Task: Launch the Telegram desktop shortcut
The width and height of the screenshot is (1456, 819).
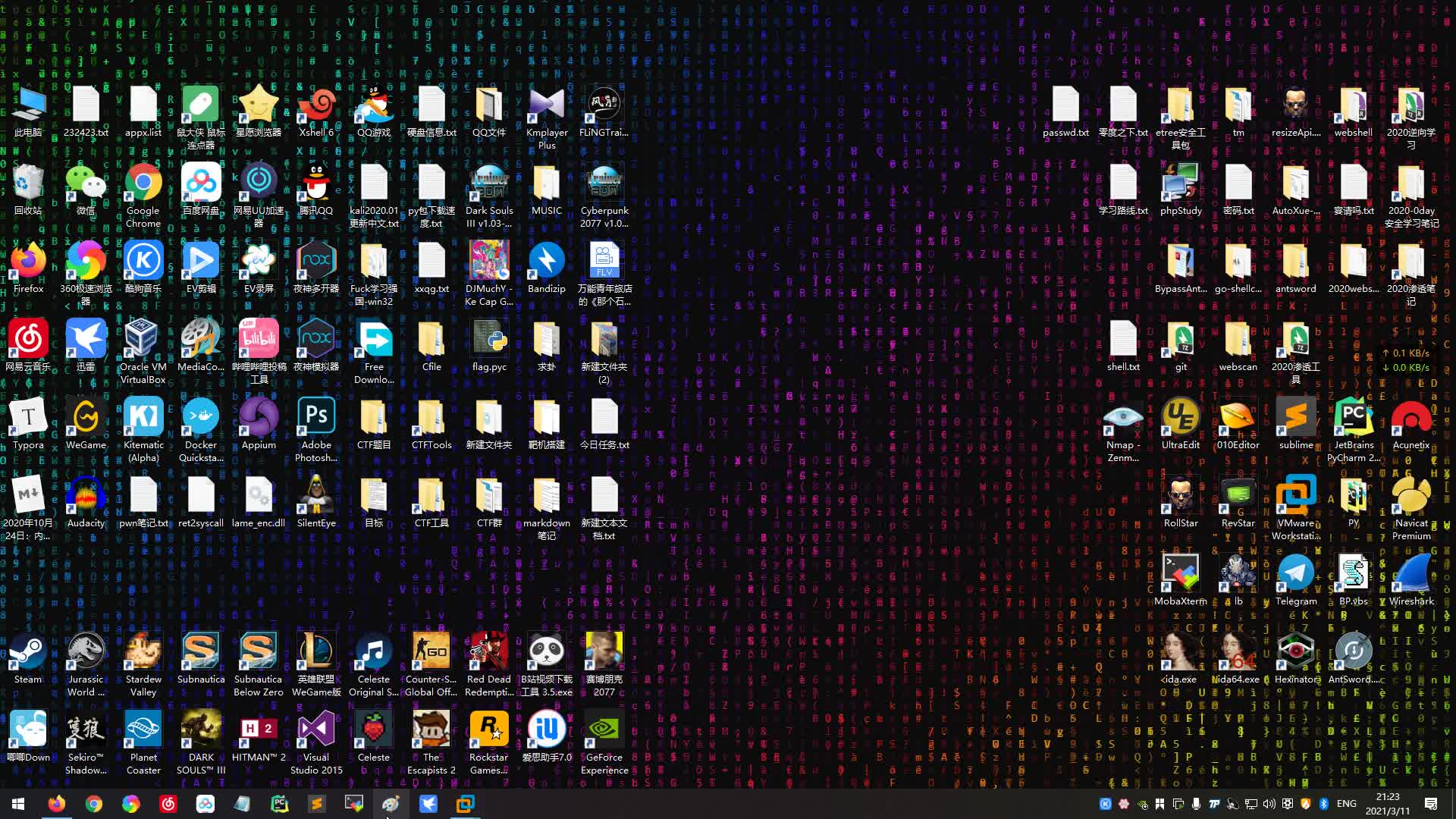Action: 1295,575
